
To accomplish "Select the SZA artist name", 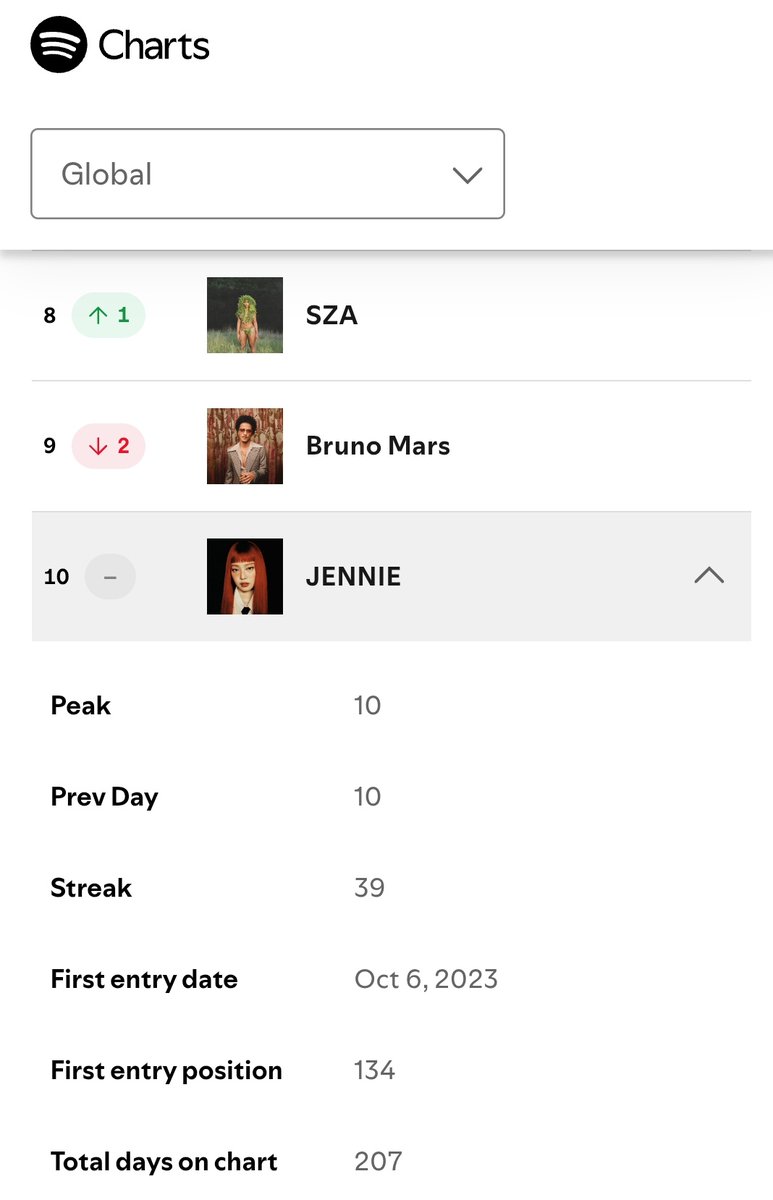I will pos(332,316).
